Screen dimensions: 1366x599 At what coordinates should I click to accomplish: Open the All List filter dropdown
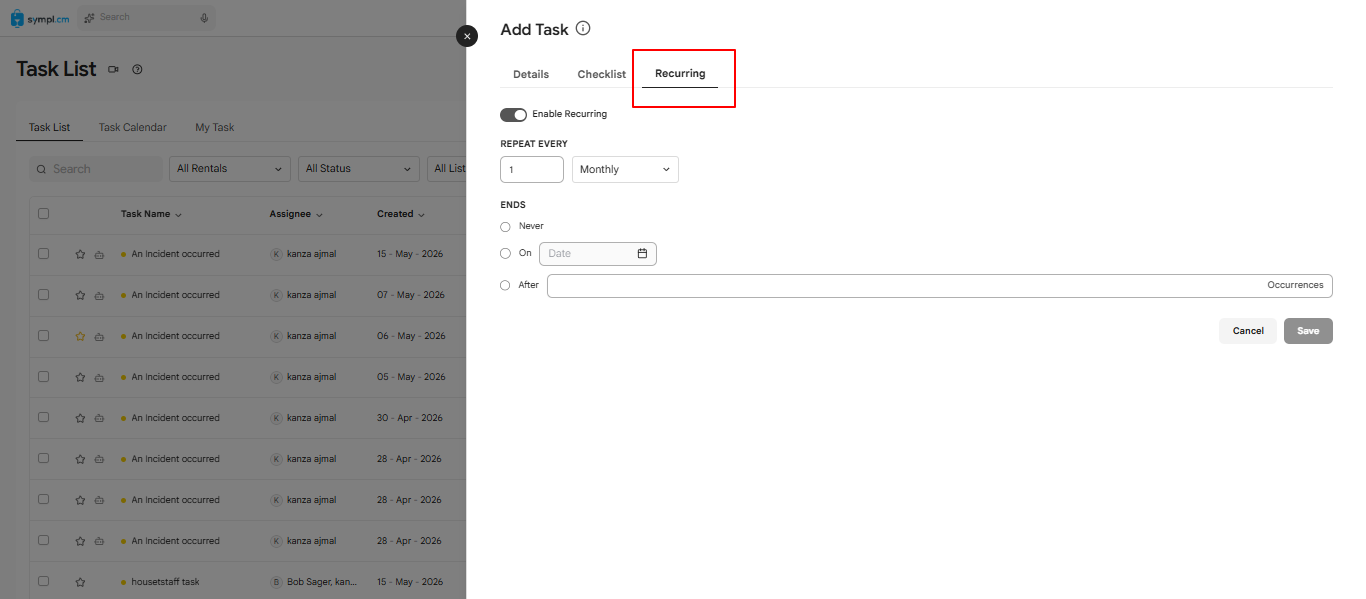[447, 169]
